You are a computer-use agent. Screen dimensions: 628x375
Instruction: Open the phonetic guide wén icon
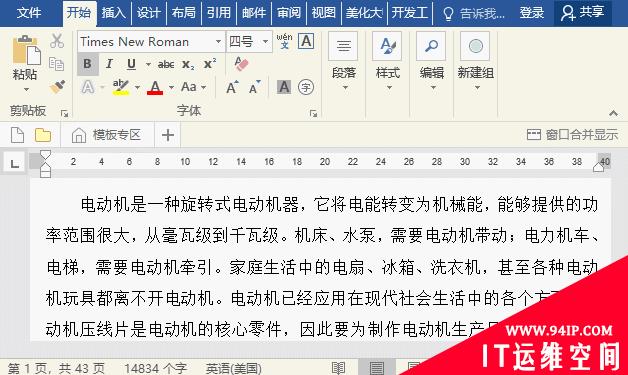(x=284, y=41)
